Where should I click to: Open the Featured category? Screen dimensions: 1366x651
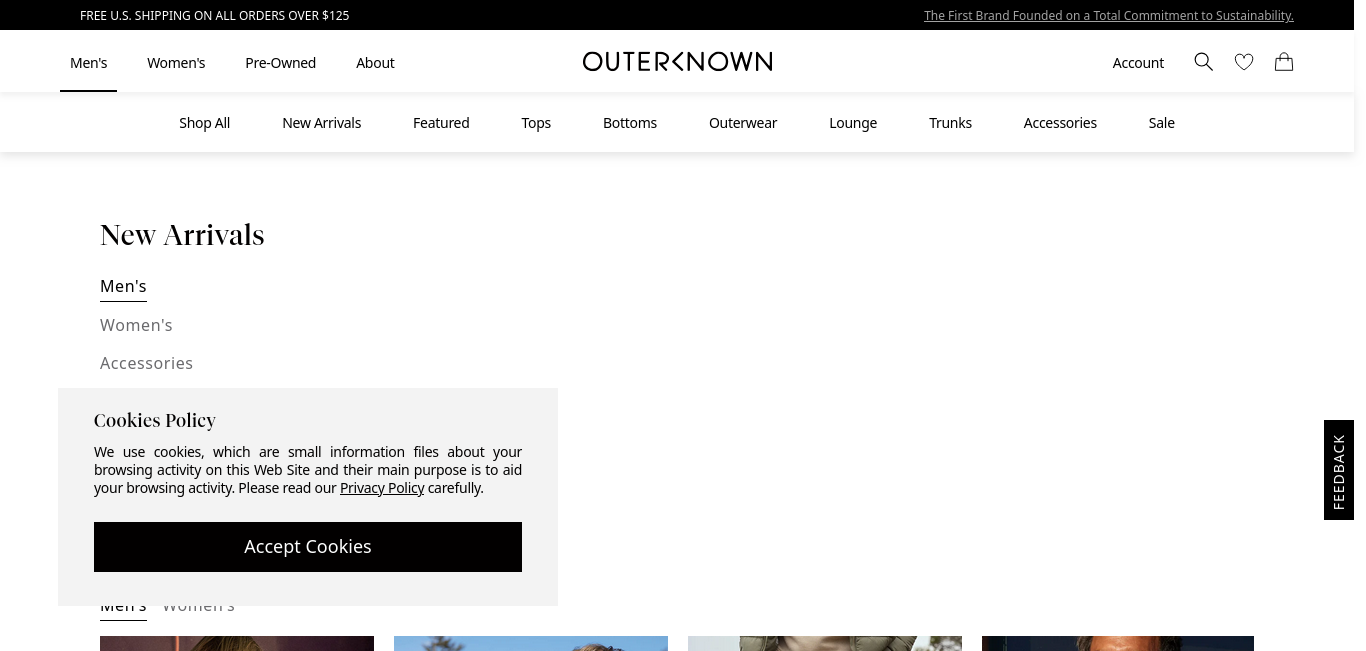[441, 122]
